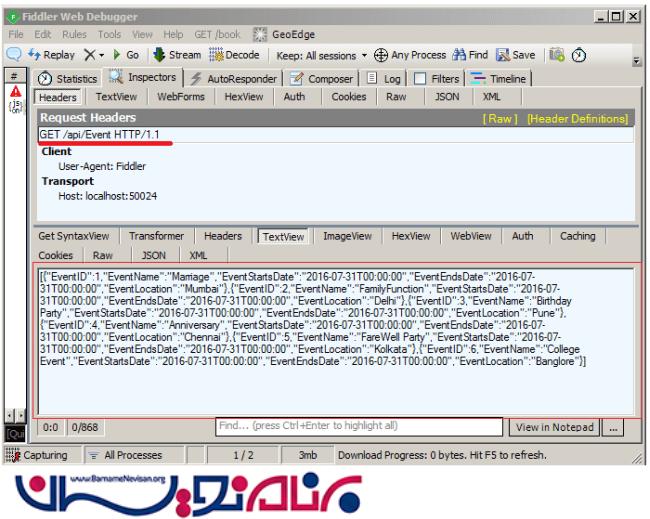Open Find with the binoculars icon
This screenshot has width=650, height=519.
point(470,55)
